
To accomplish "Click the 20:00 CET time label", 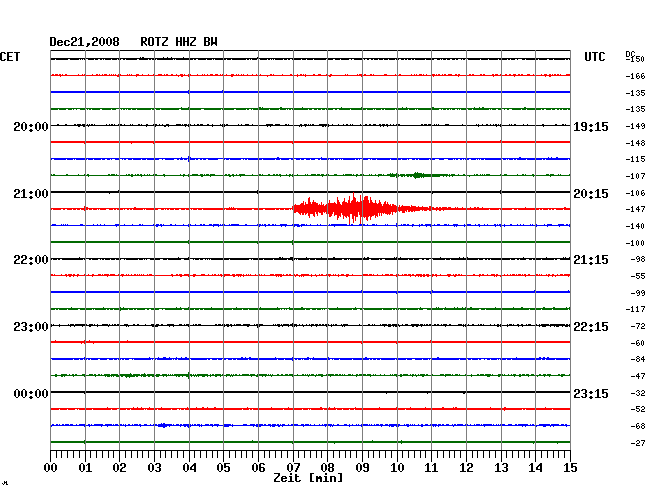I will pyautogui.click(x=31, y=126).
